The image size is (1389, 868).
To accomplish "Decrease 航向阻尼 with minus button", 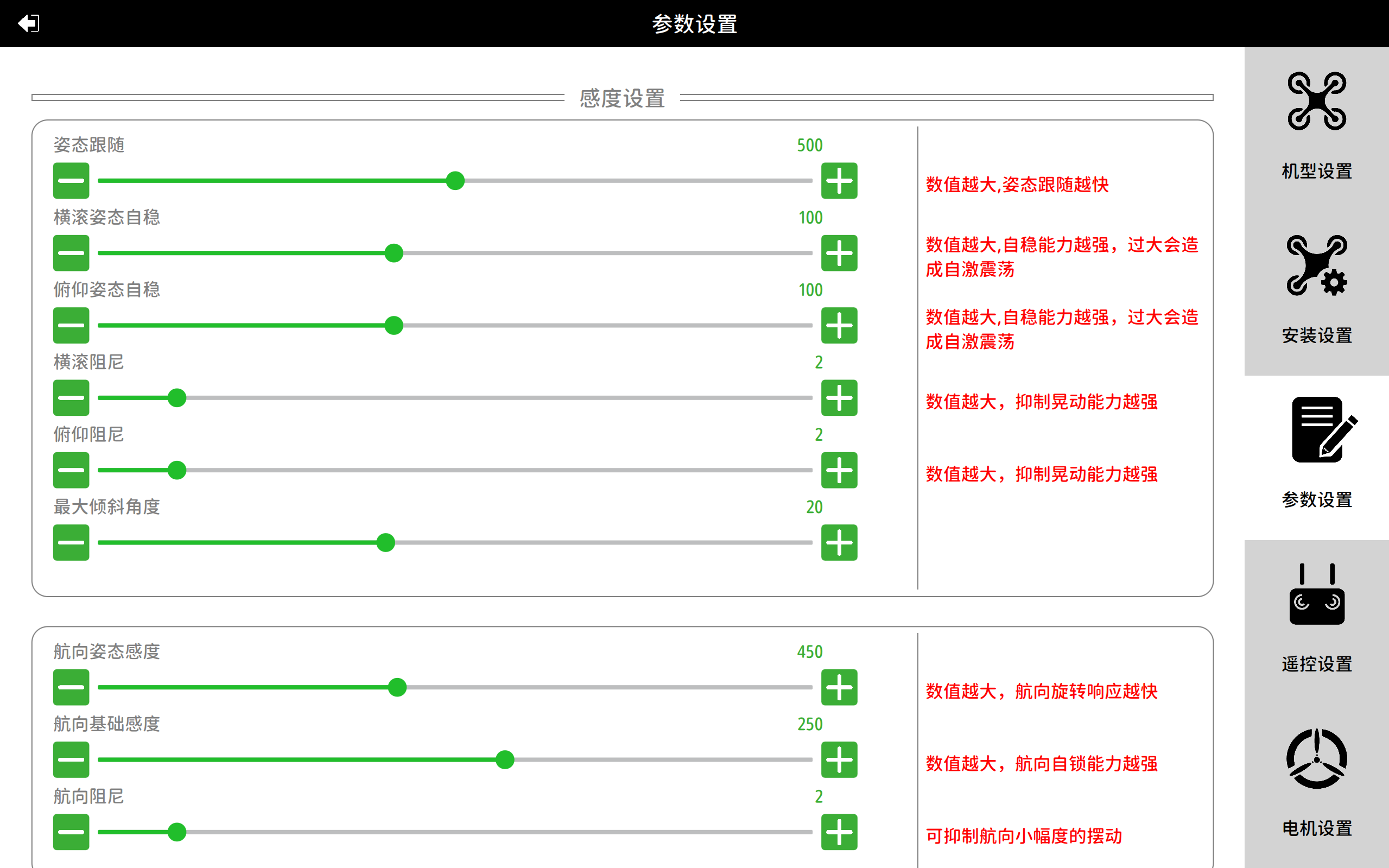I will (71, 832).
